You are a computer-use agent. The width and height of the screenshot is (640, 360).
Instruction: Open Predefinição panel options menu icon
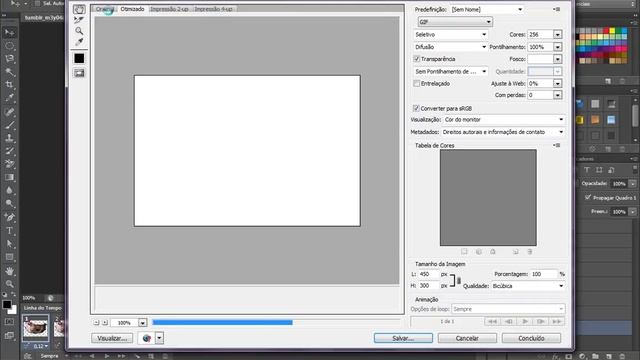557,9
